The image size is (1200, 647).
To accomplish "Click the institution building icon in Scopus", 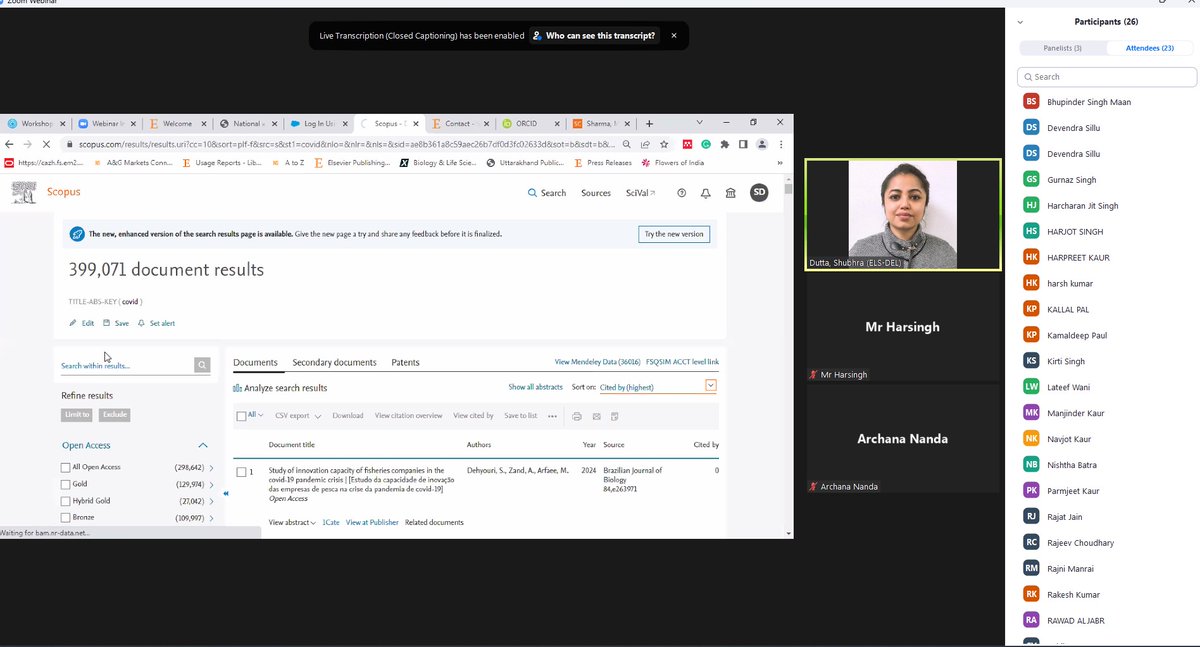I will coord(731,193).
